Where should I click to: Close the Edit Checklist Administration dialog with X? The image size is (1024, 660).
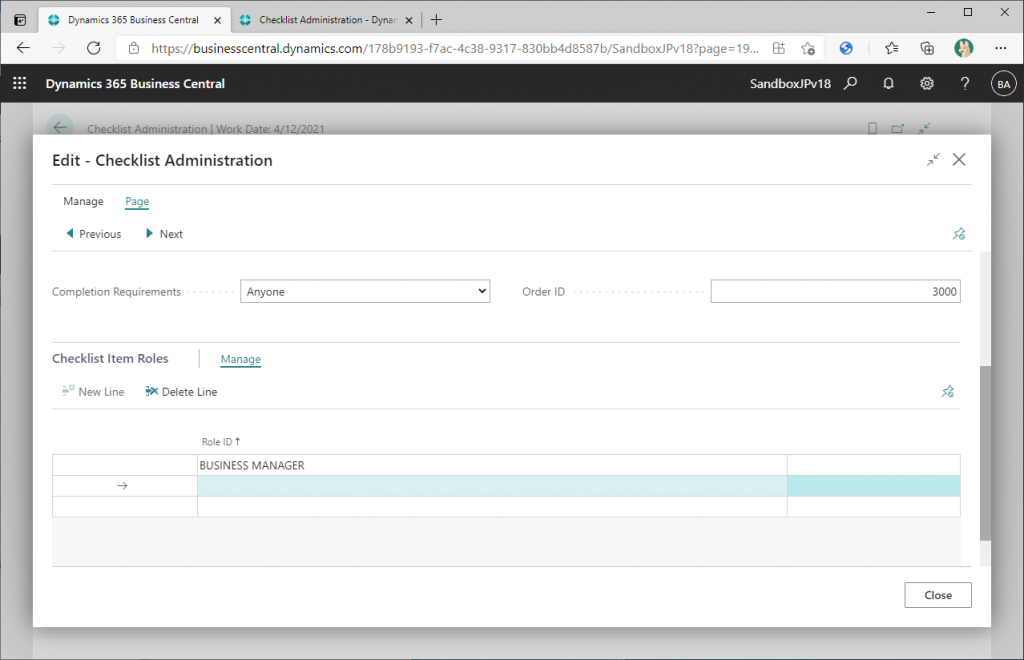pyautogui.click(x=959, y=159)
